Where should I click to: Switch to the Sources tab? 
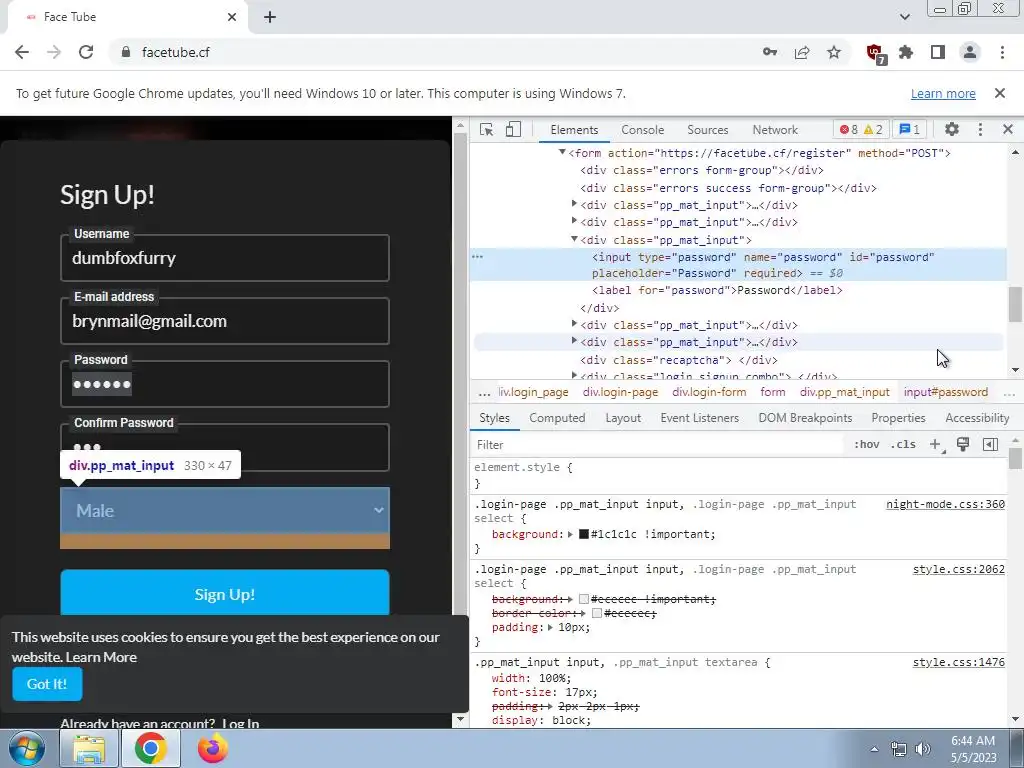pos(708,130)
